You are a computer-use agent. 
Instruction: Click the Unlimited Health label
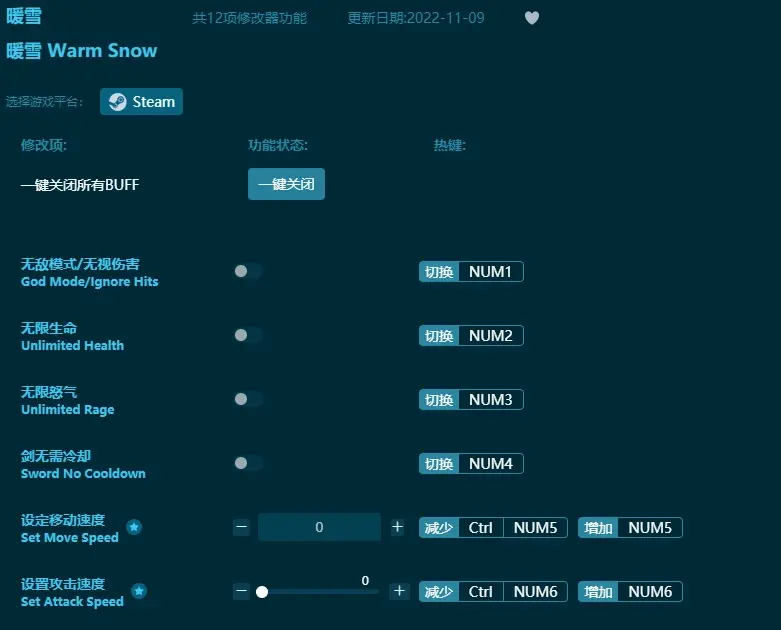click(x=72, y=345)
